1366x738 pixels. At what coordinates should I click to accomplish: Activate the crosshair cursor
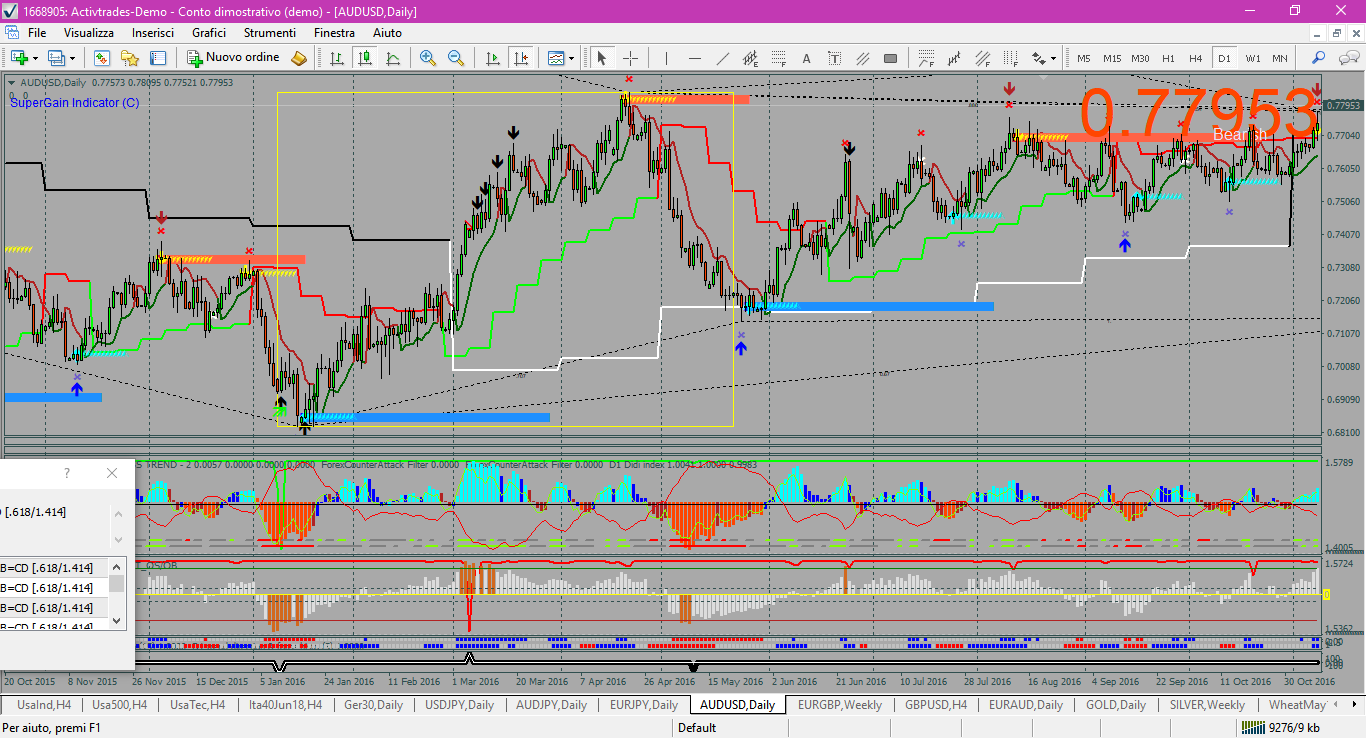[630, 58]
